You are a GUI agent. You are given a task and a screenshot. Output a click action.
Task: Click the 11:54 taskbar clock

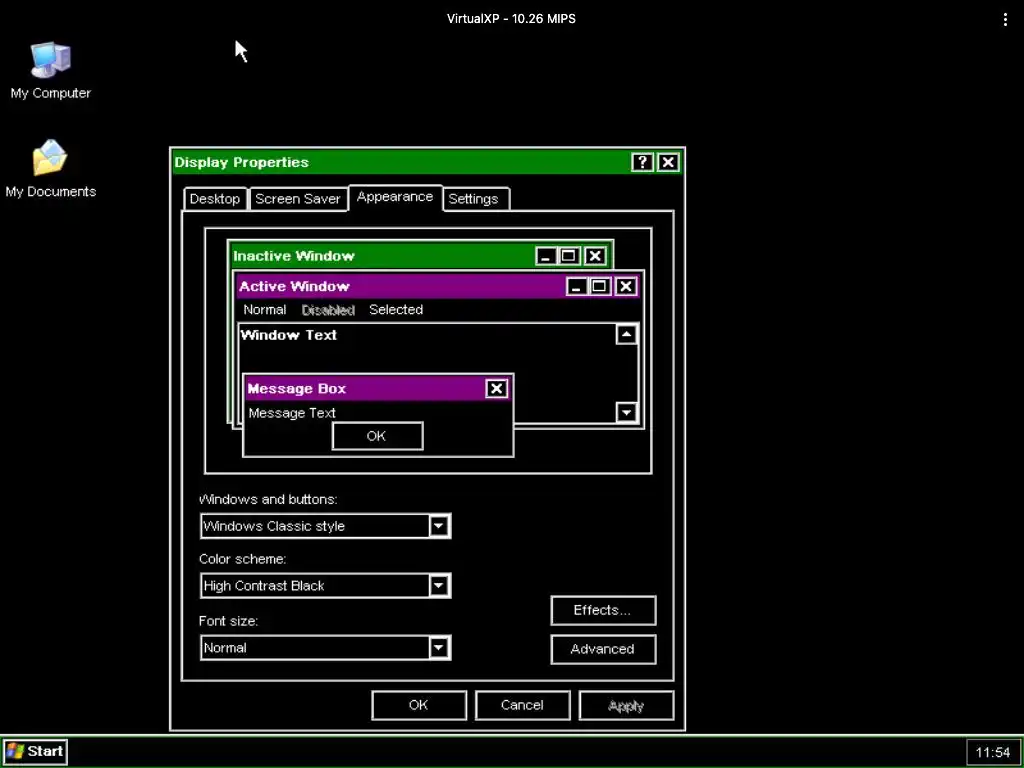(993, 752)
